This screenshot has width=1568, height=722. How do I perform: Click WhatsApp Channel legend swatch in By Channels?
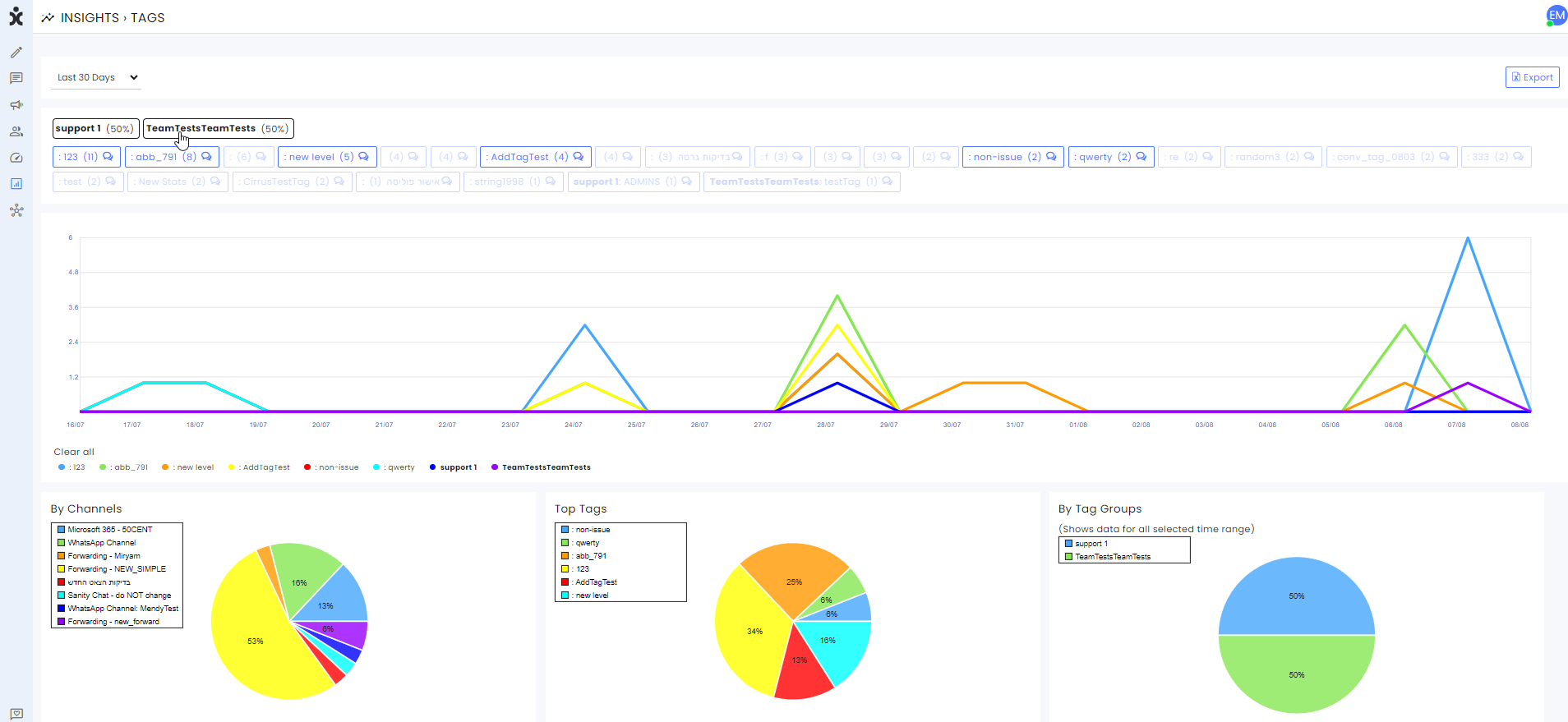tap(61, 543)
